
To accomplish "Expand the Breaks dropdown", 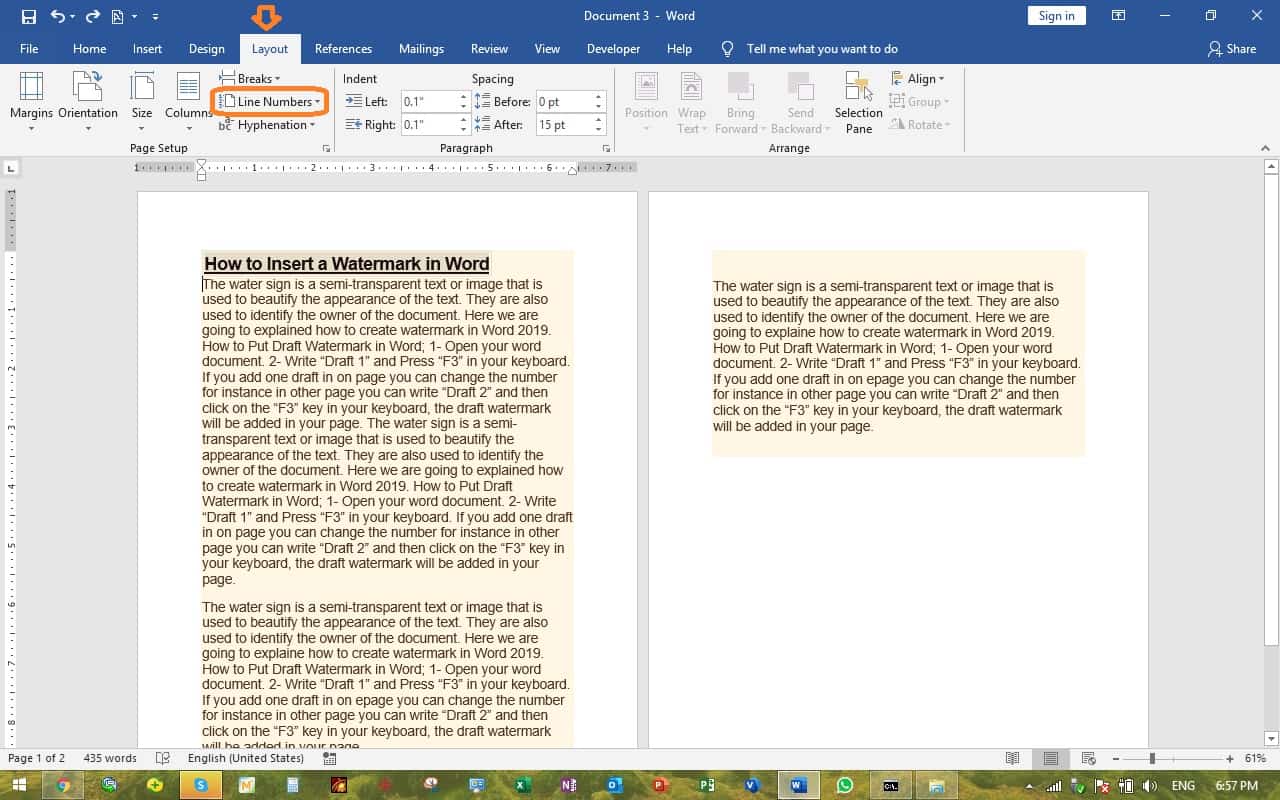I will pyautogui.click(x=251, y=78).
